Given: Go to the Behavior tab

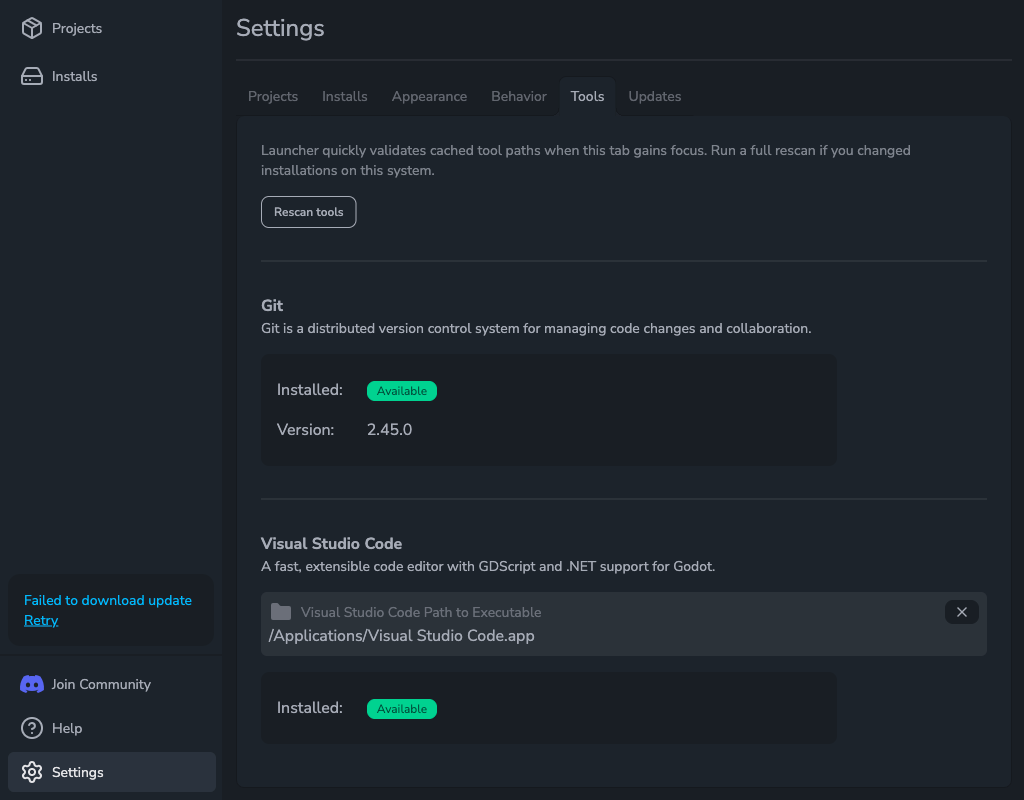Looking at the screenshot, I should pyautogui.click(x=519, y=96).
